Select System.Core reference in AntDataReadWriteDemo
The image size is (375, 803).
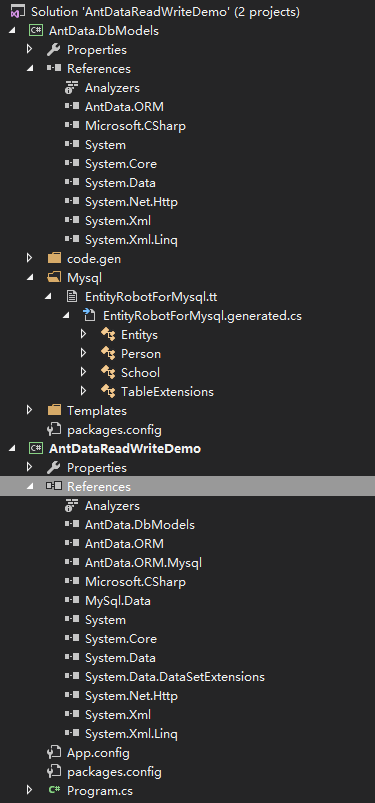[121, 639]
